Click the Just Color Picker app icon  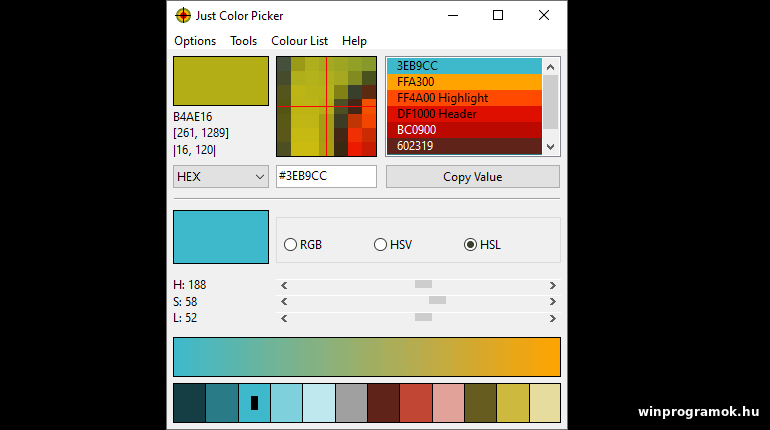[x=183, y=16]
